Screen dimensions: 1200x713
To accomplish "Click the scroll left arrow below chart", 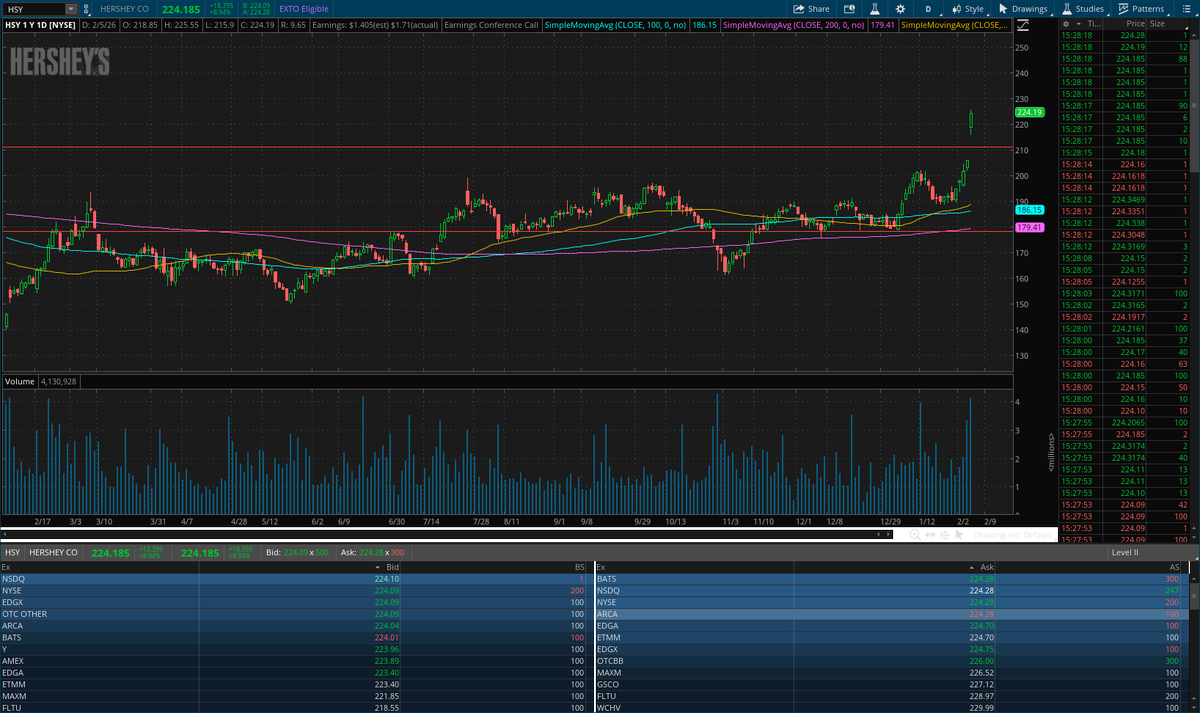I will (5, 535).
